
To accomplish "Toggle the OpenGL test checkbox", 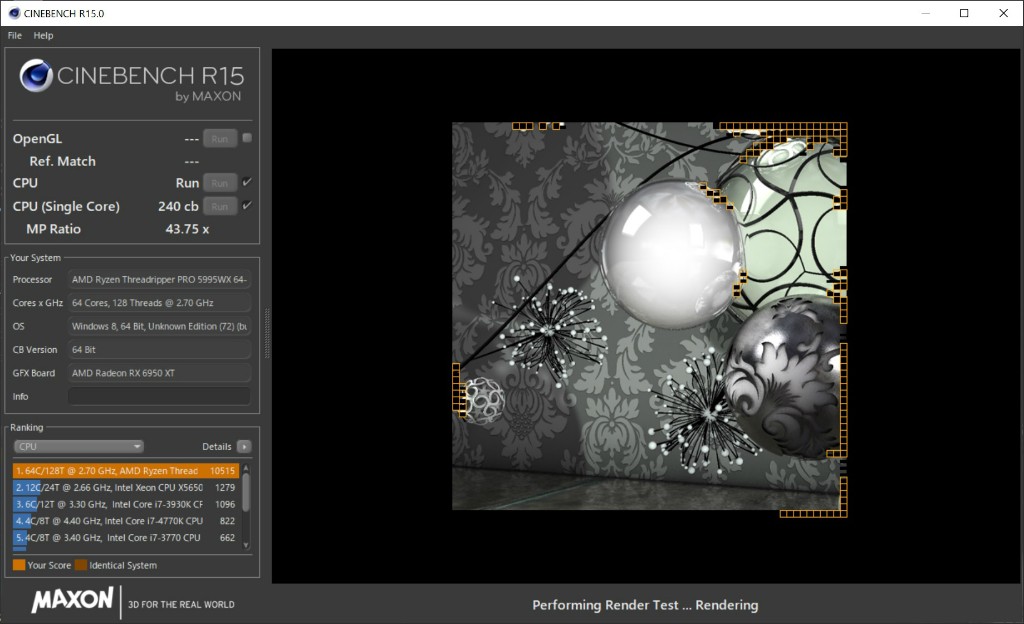I will coord(247,138).
